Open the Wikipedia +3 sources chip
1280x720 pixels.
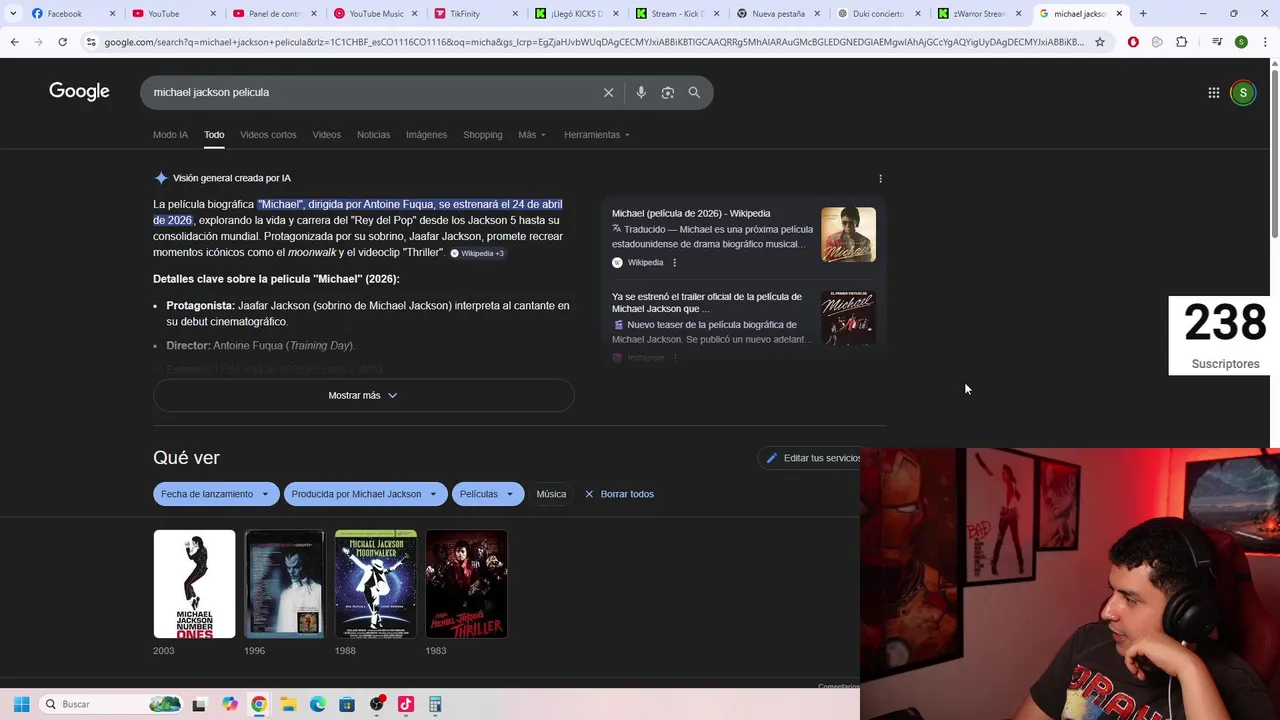point(477,253)
